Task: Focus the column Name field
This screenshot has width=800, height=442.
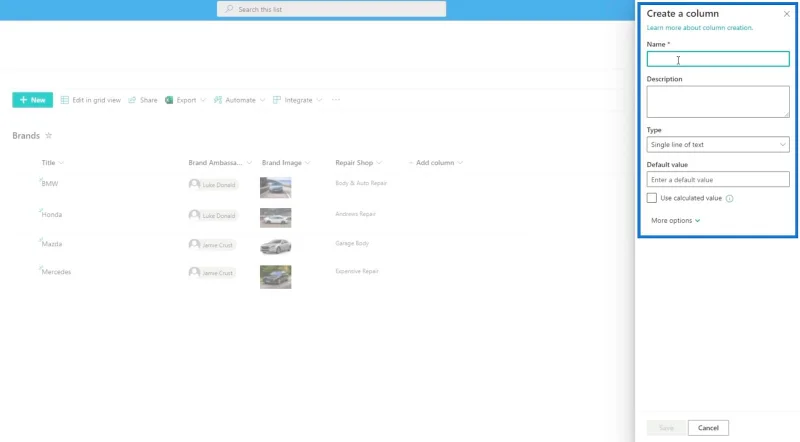Action: tap(718, 59)
